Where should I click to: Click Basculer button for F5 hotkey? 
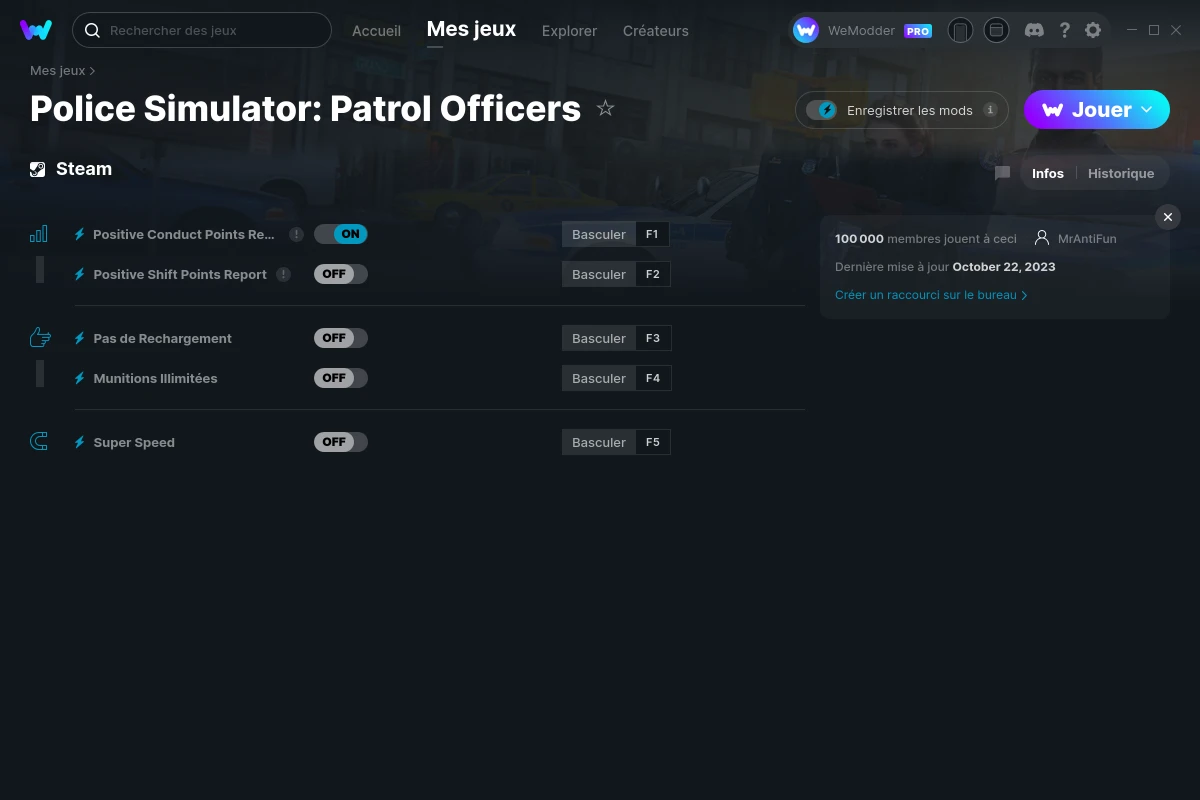point(599,442)
